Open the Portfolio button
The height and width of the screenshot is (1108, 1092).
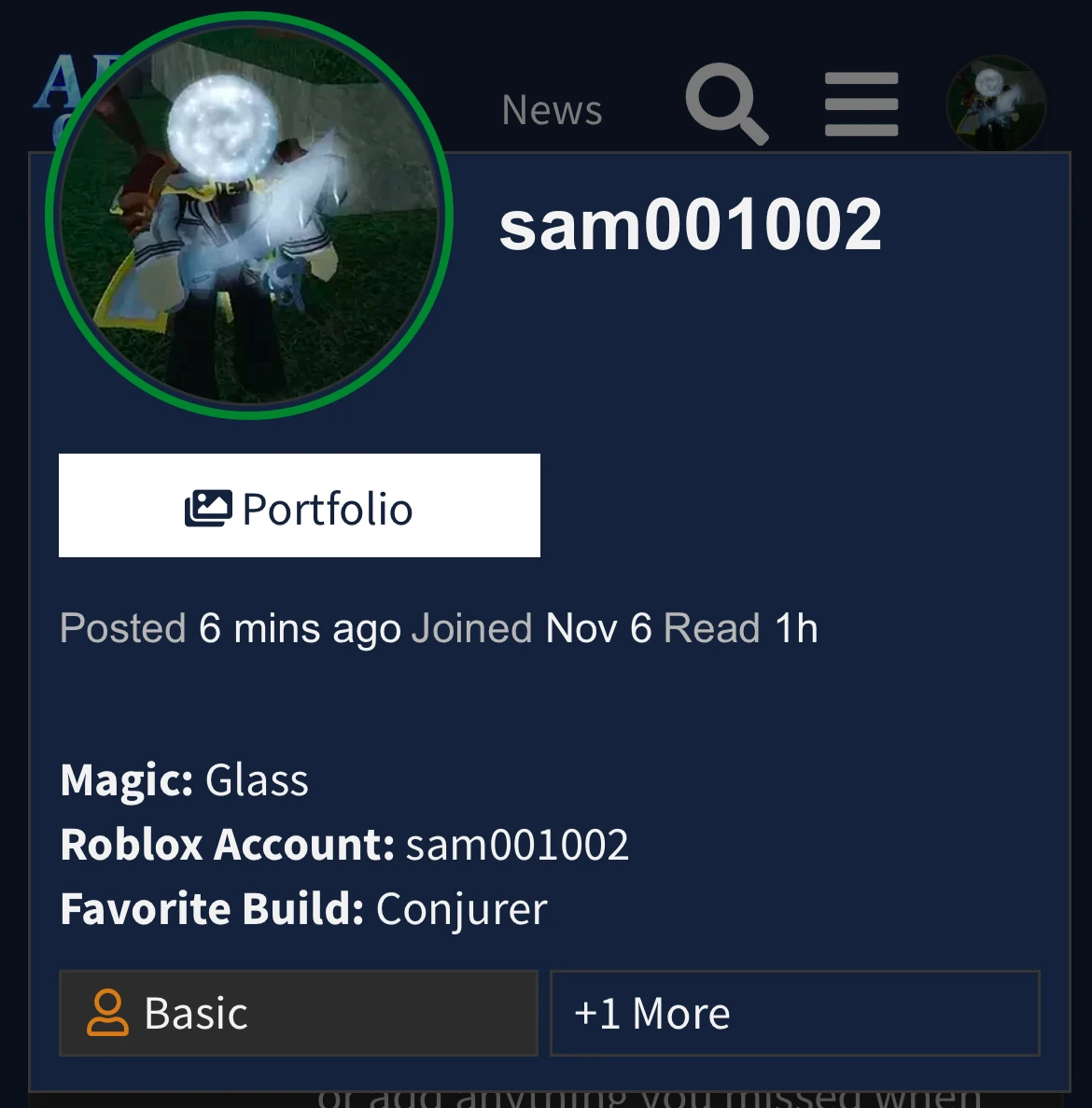coord(300,505)
